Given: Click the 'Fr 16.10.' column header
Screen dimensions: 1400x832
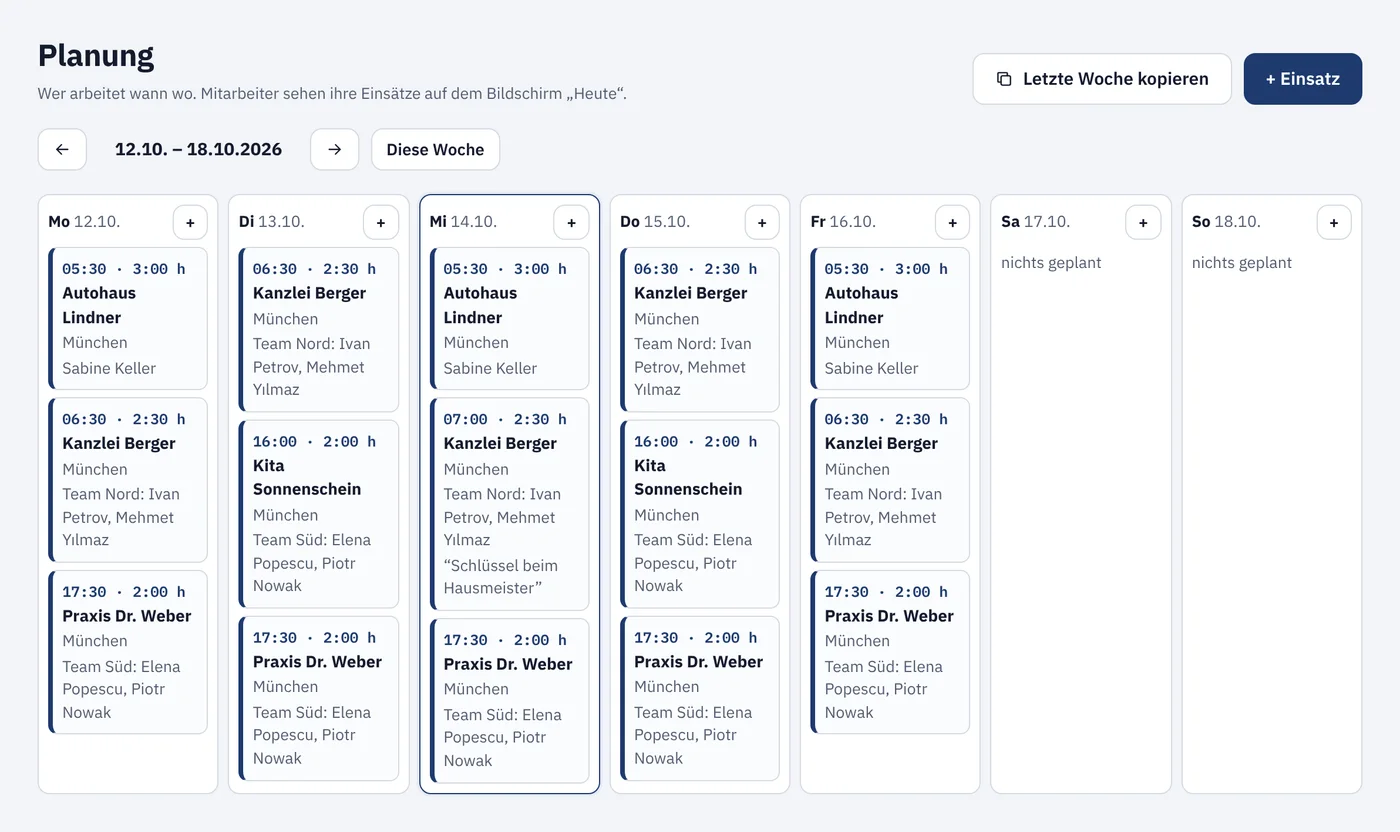Looking at the screenshot, I should pos(843,222).
